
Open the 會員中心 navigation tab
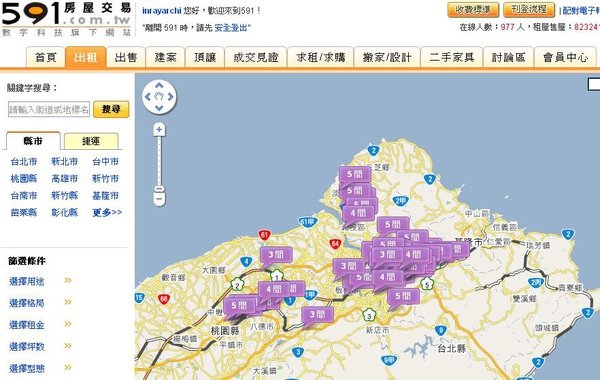pos(565,57)
